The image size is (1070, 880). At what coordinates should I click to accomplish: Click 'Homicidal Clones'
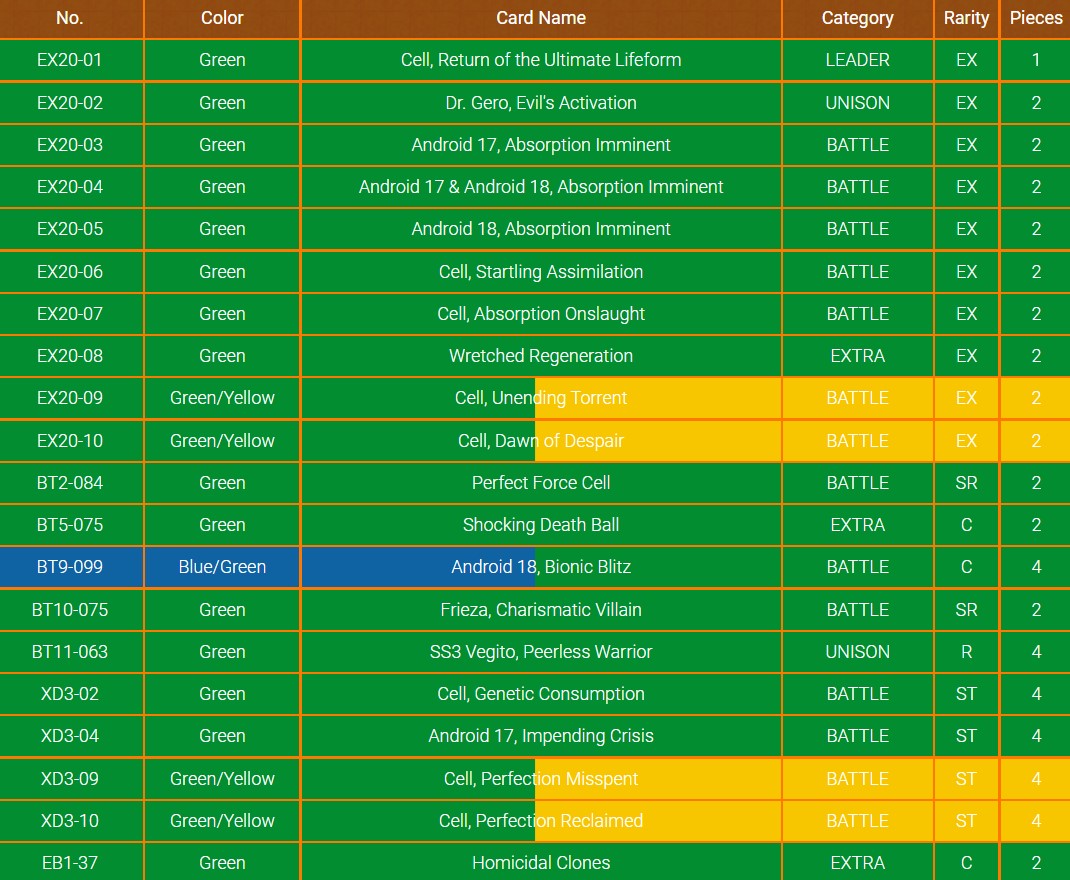(540, 864)
